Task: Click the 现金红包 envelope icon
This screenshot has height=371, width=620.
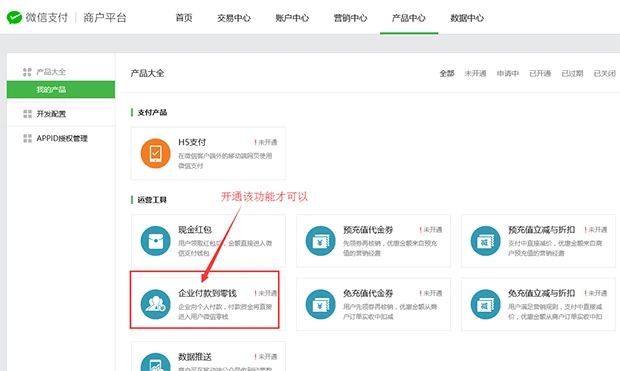Action: (x=155, y=240)
